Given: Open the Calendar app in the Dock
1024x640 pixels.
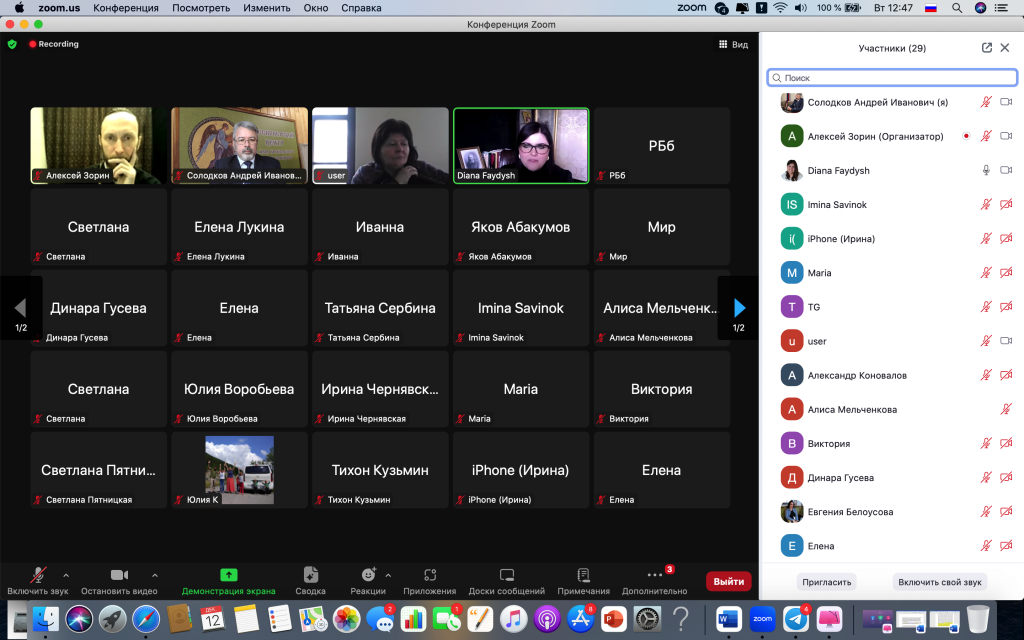Looking at the screenshot, I should pos(212,618).
